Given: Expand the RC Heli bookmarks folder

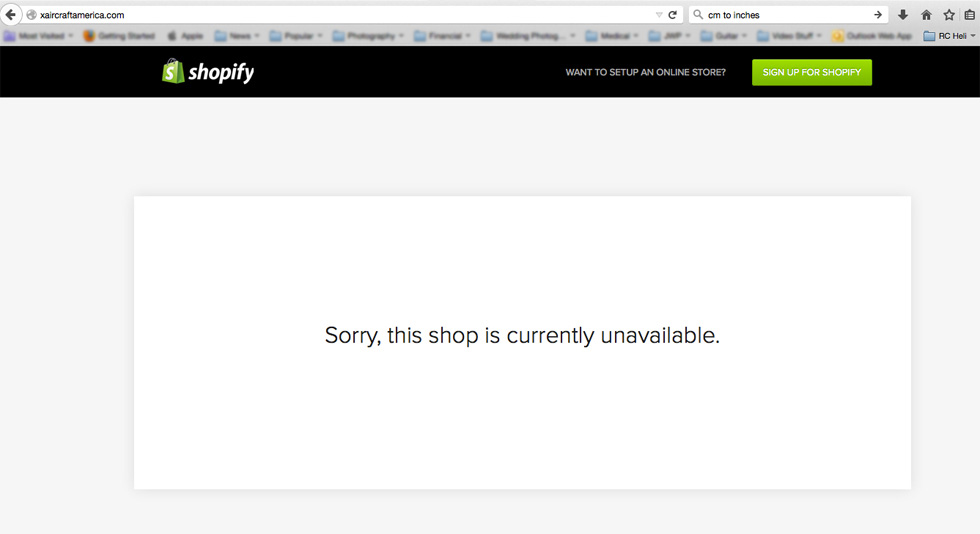Looking at the screenshot, I should (949, 36).
